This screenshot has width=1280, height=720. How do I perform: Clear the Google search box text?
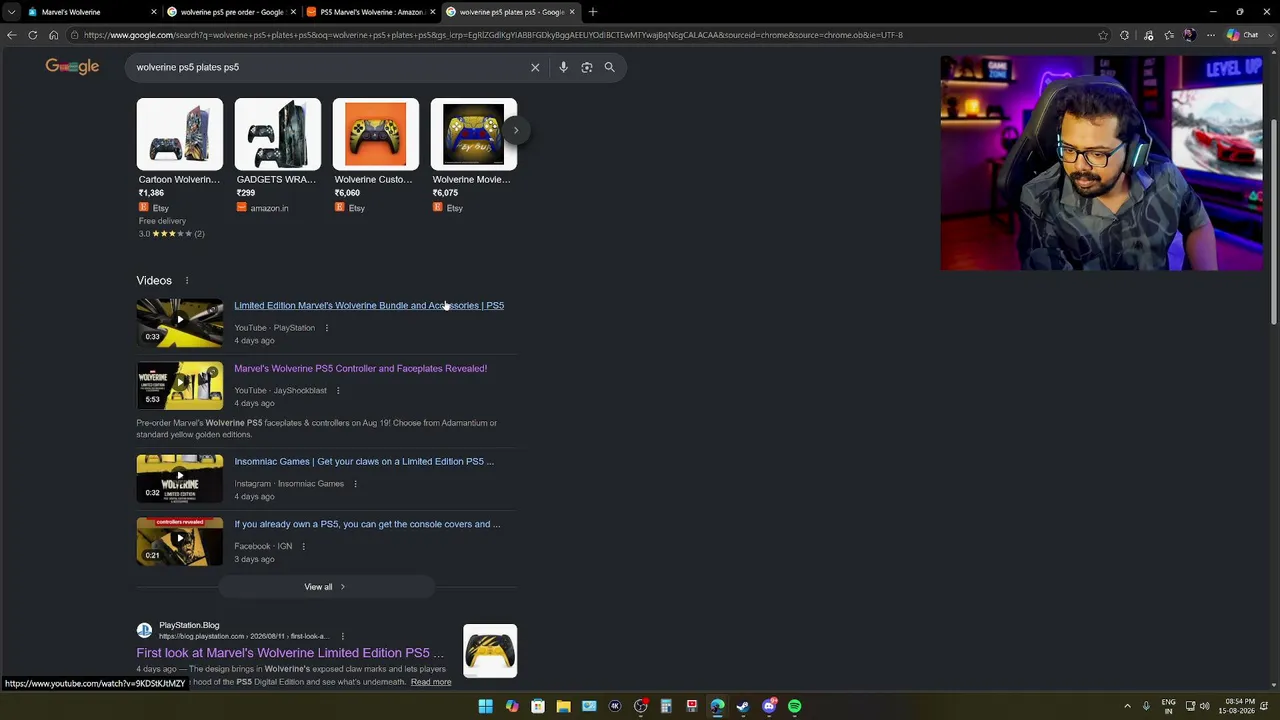coord(535,67)
